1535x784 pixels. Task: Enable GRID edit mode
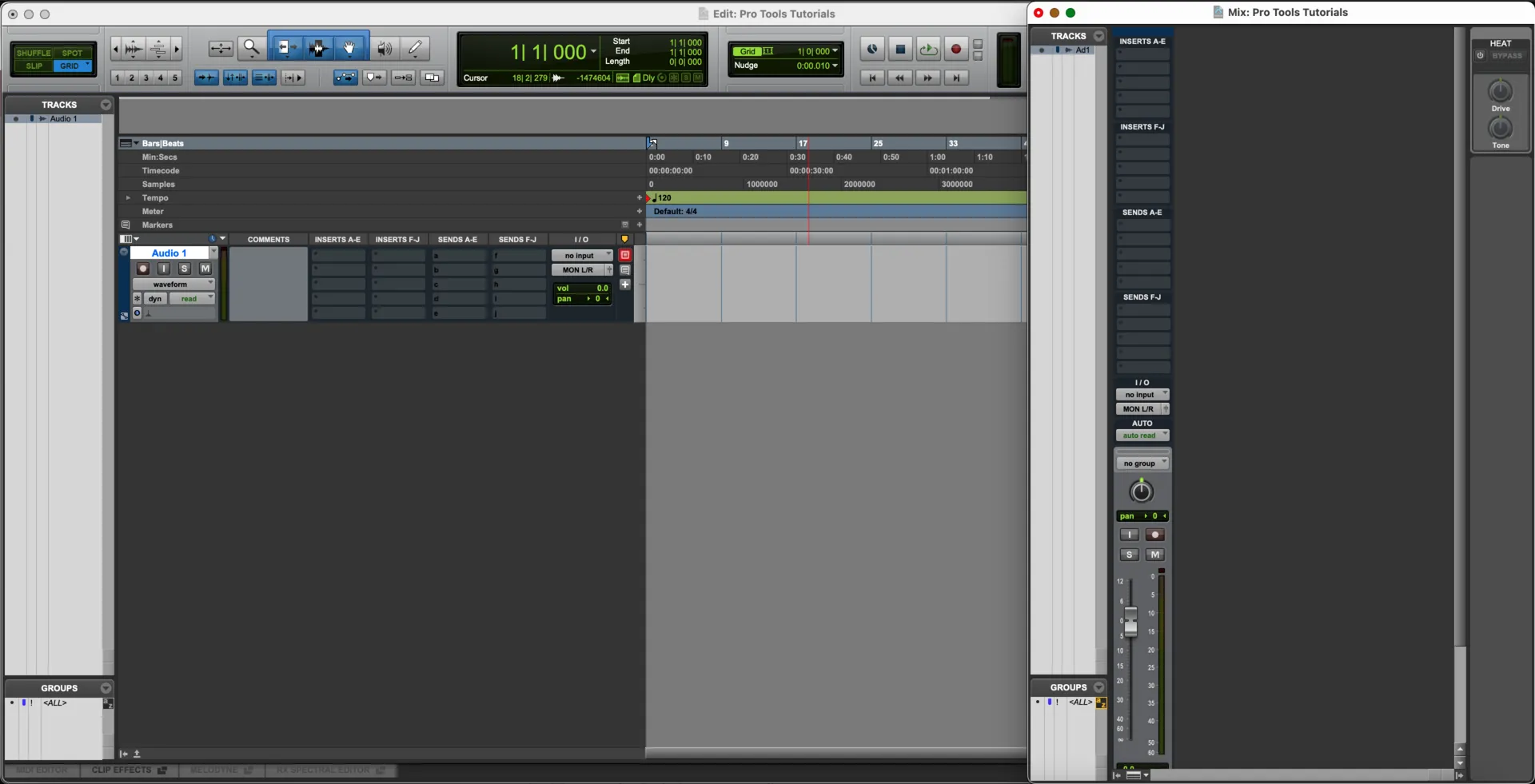point(71,66)
